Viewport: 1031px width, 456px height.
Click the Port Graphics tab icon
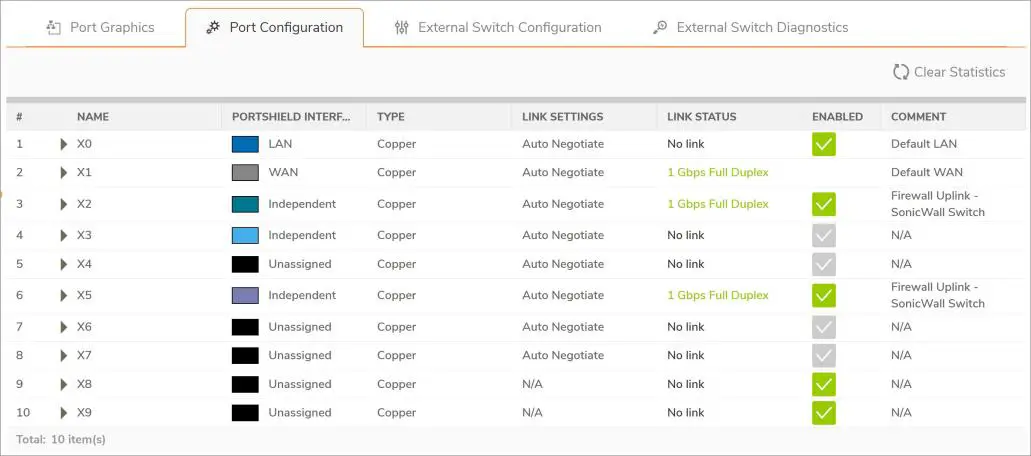(54, 27)
